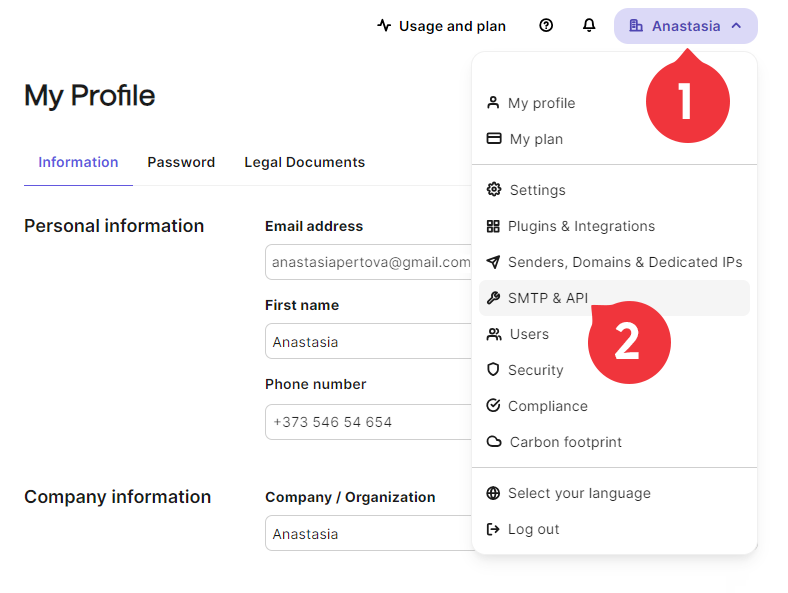Open the help question mark icon
Viewport: 788px width, 593px height.
(546, 25)
